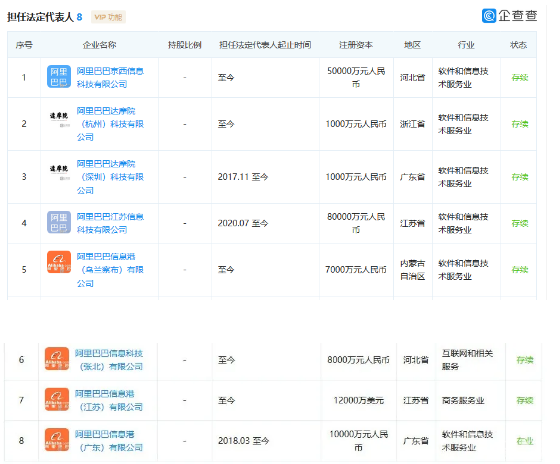Click the 商务服务业 industry cell

[x=463, y=400]
